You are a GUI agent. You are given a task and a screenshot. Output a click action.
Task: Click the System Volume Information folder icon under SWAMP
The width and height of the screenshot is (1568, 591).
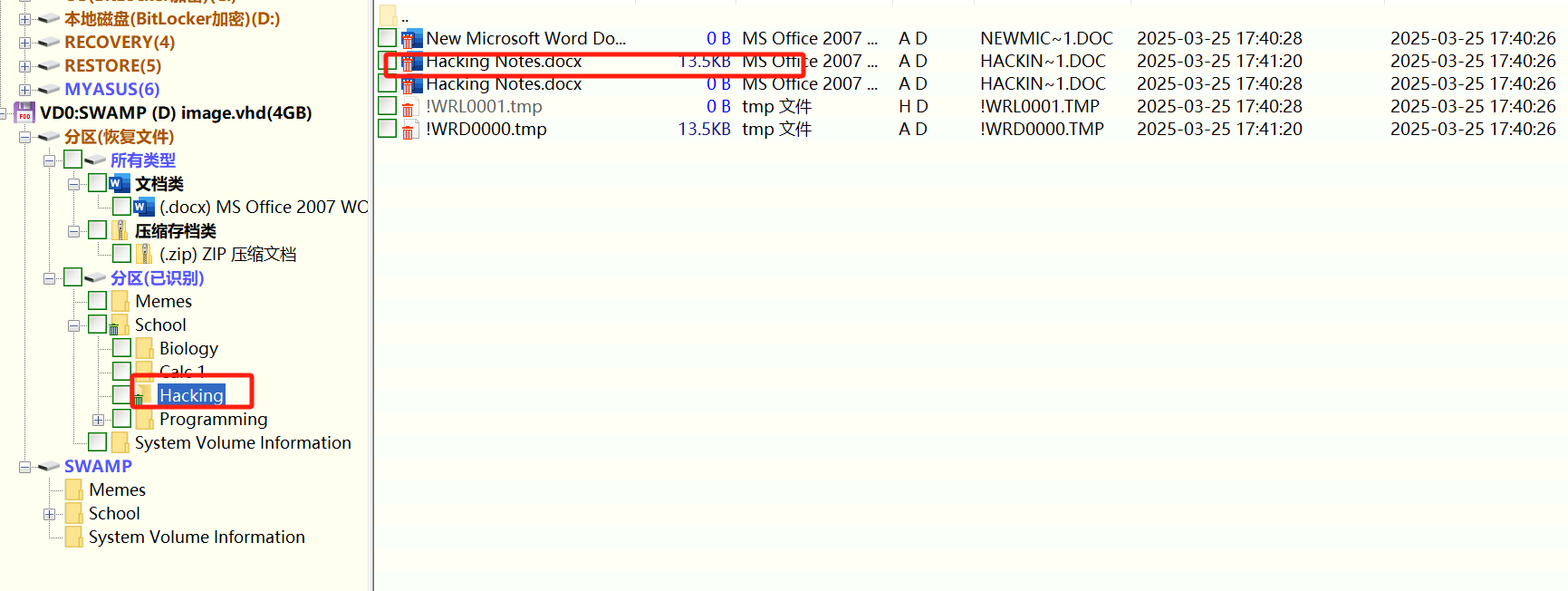[74, 537]
